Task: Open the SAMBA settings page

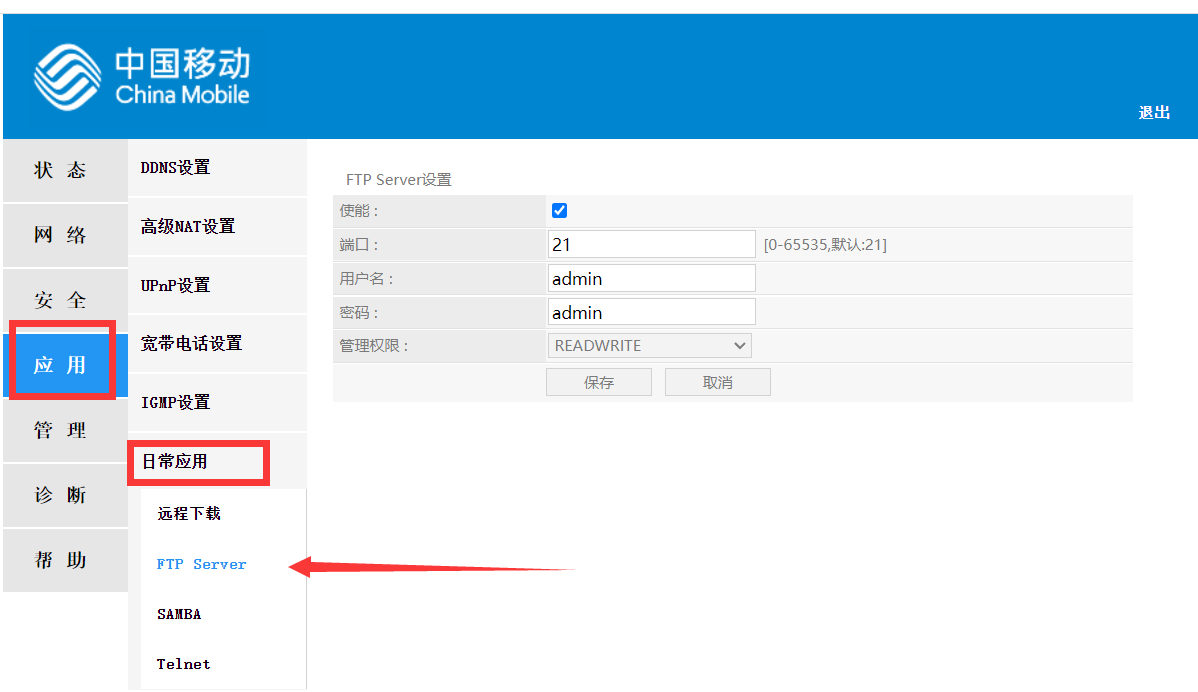Action: [x=179, y=614]
